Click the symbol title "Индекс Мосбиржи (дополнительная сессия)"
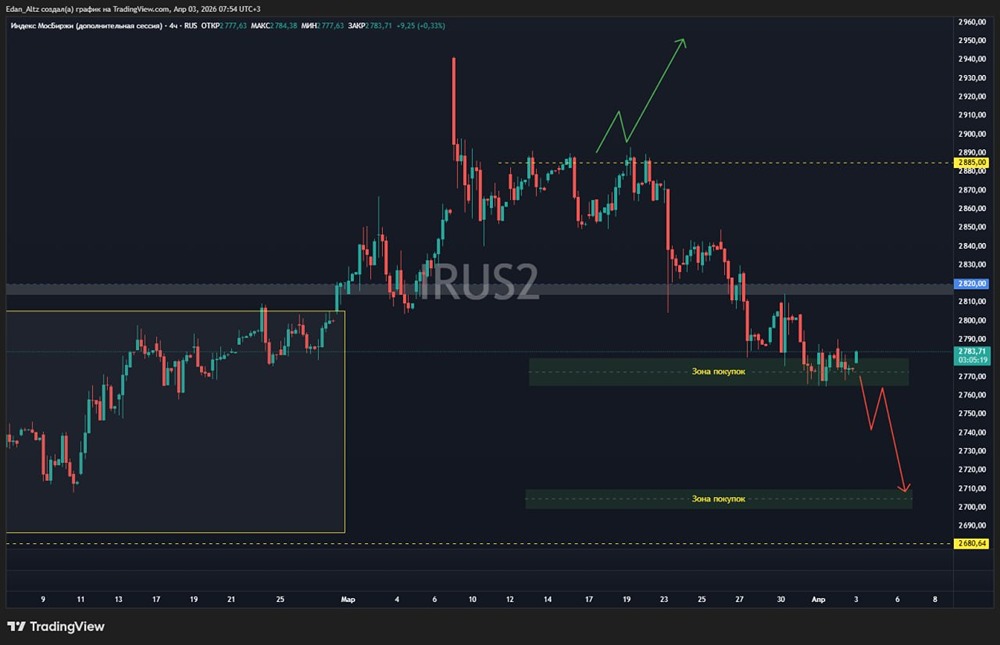The width and height of the screenshot is (1000, 645). pyautogui.click(x=86, y=26)
